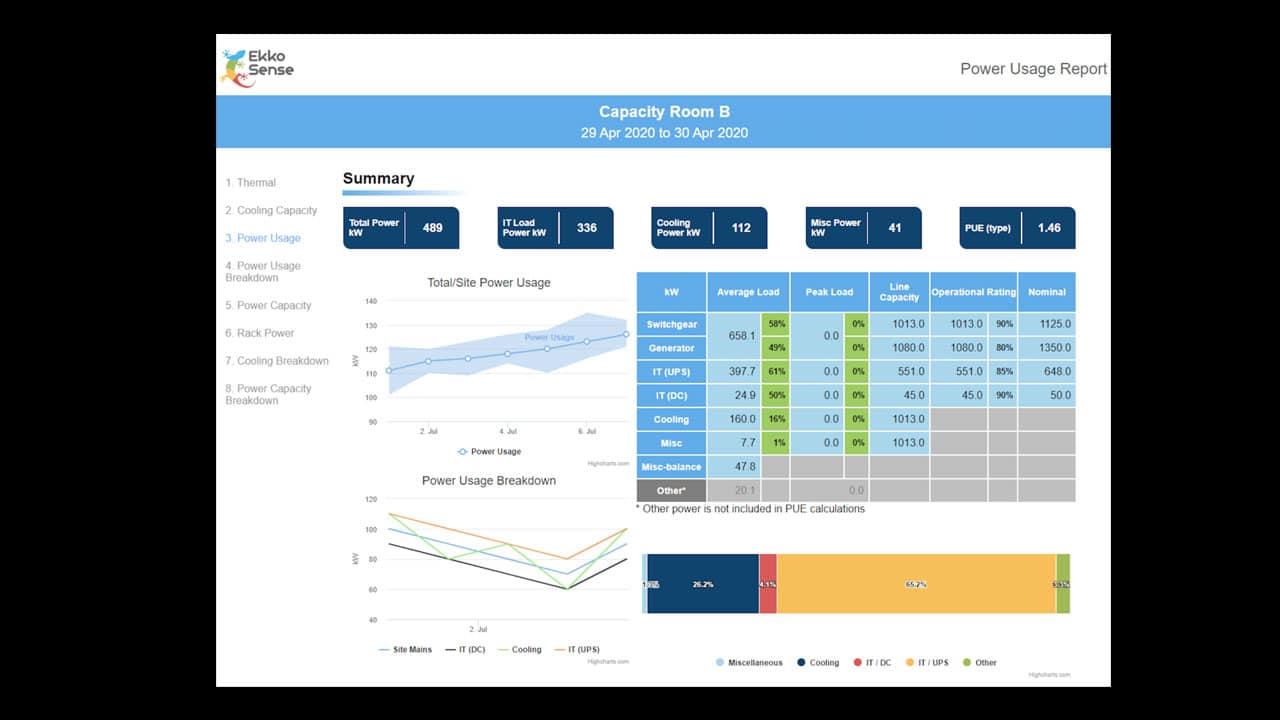Click the Power Usage Breakdown chart title
1280x720 pixels.
click(489, 481)
